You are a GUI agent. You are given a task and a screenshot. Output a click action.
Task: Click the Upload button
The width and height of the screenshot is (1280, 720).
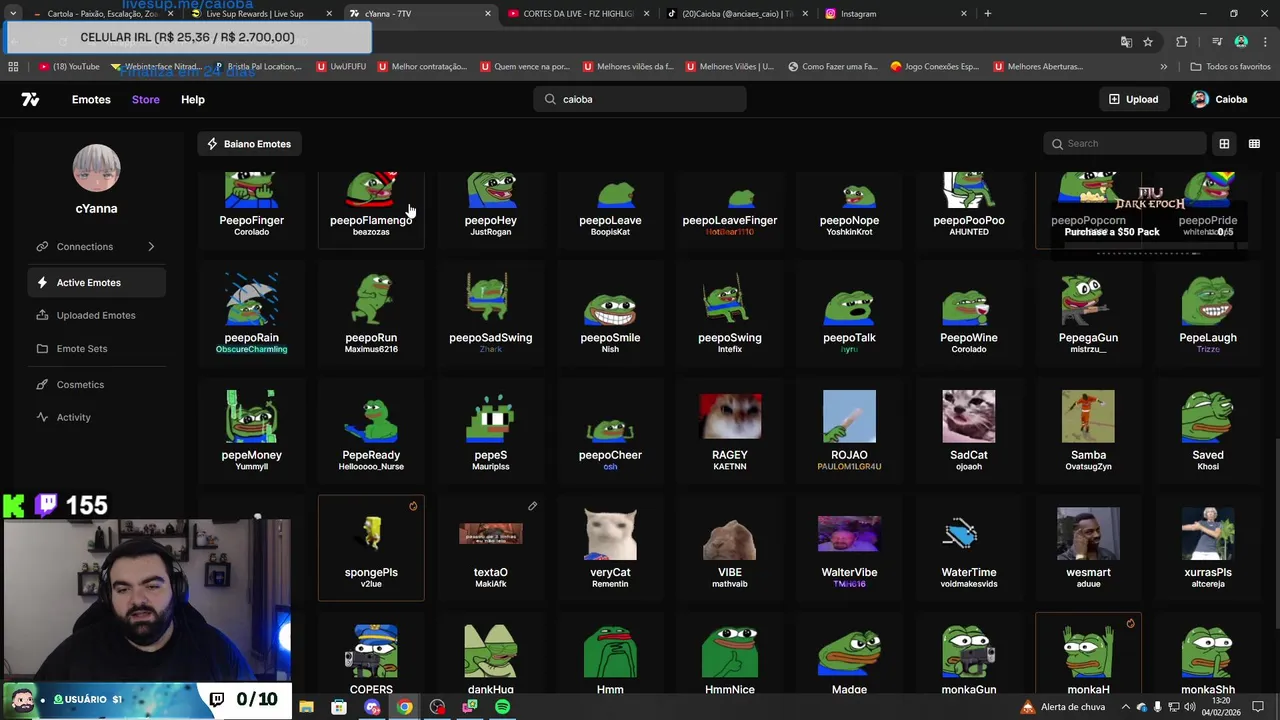coord(1133,99)
